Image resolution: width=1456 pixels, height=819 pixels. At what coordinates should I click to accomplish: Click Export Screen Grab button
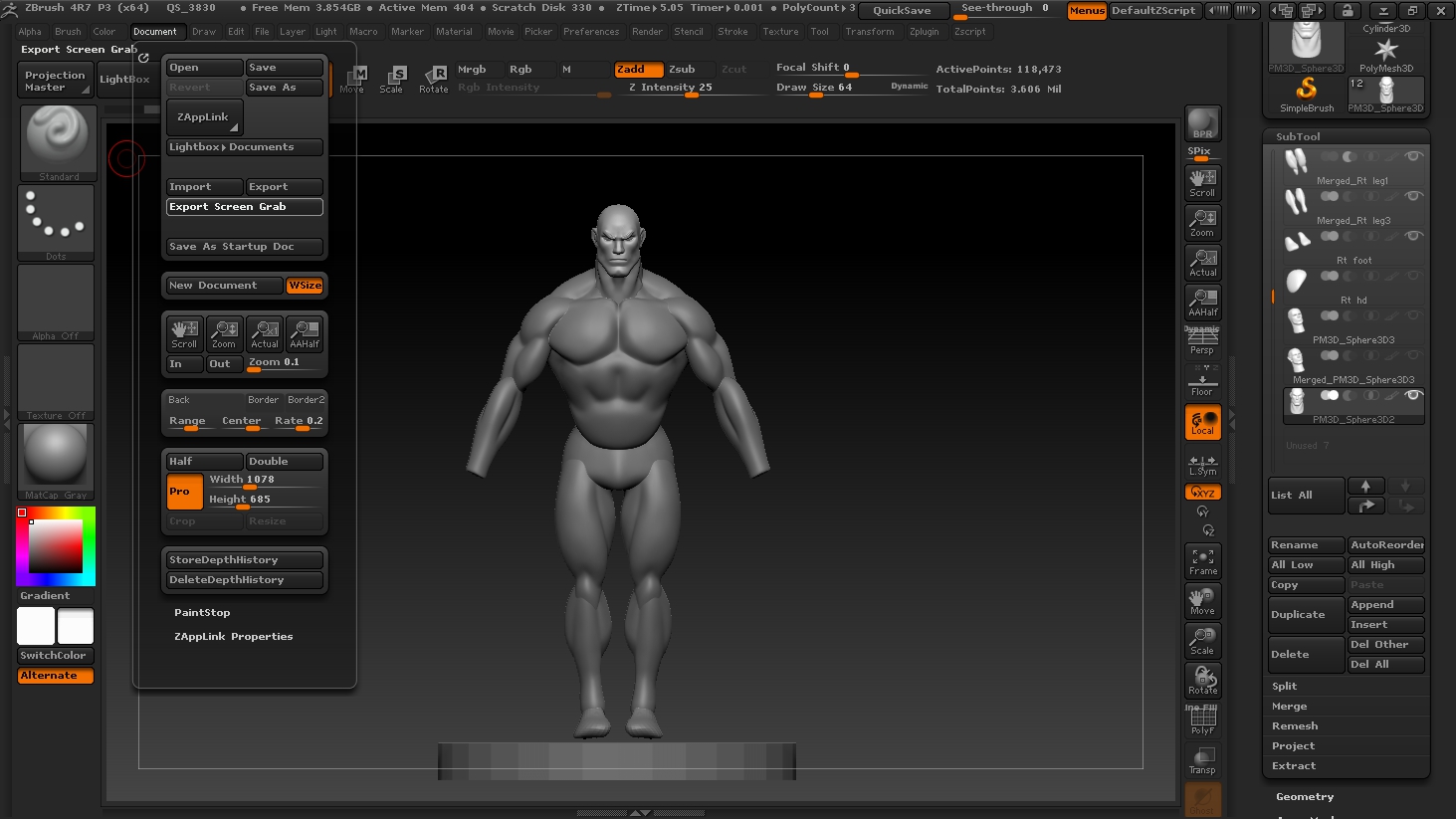pos(245,207)
